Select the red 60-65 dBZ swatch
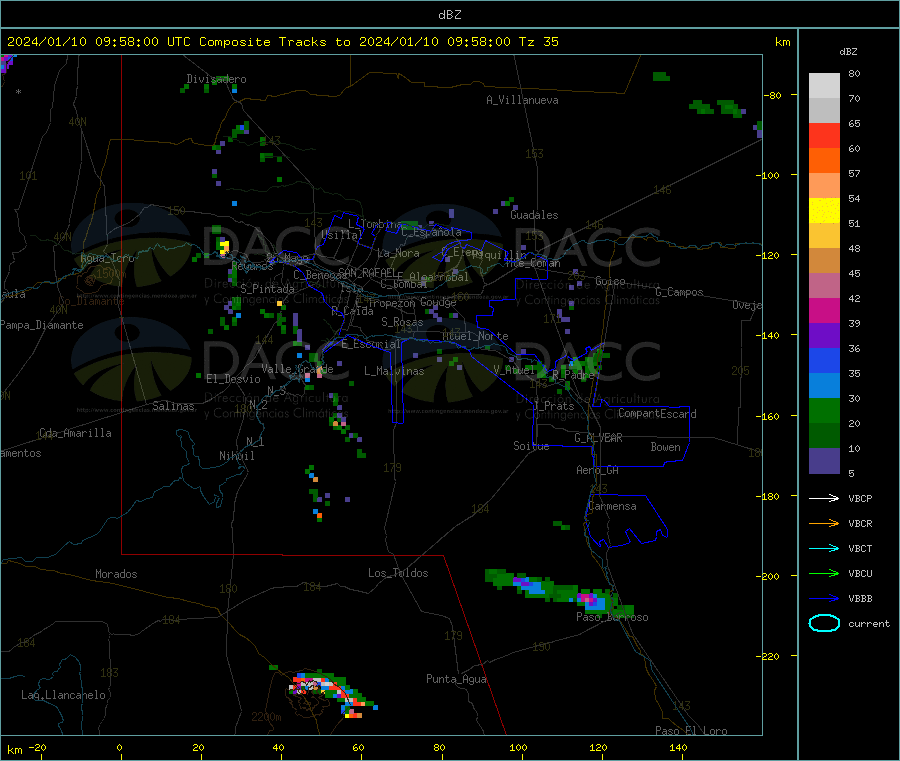 [x=824, y=135]
